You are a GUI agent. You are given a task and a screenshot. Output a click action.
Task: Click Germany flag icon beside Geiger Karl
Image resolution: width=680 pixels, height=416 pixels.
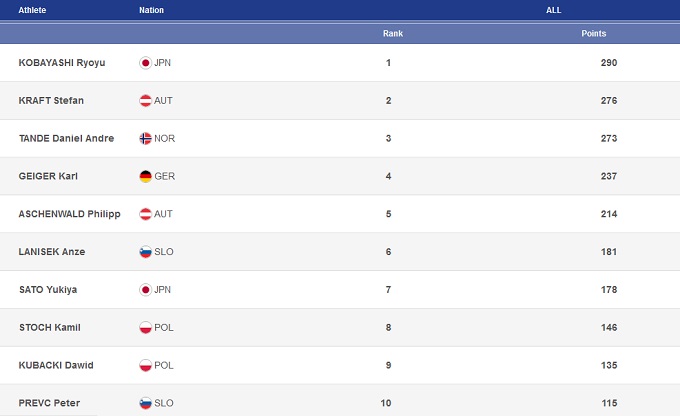coord(145,176)
